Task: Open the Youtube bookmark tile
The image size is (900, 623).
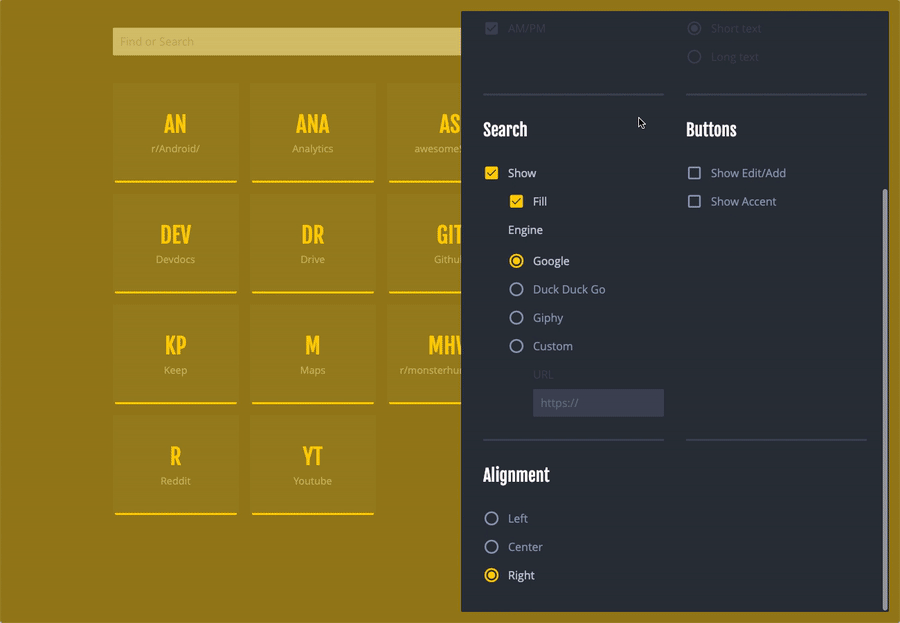Action: click(312, 466)
